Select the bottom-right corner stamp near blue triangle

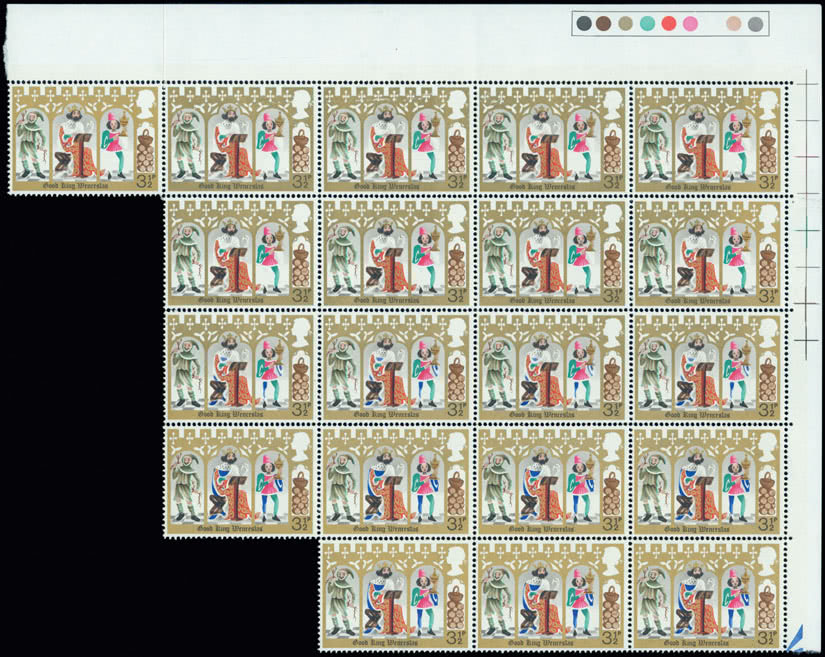point(710,596)
